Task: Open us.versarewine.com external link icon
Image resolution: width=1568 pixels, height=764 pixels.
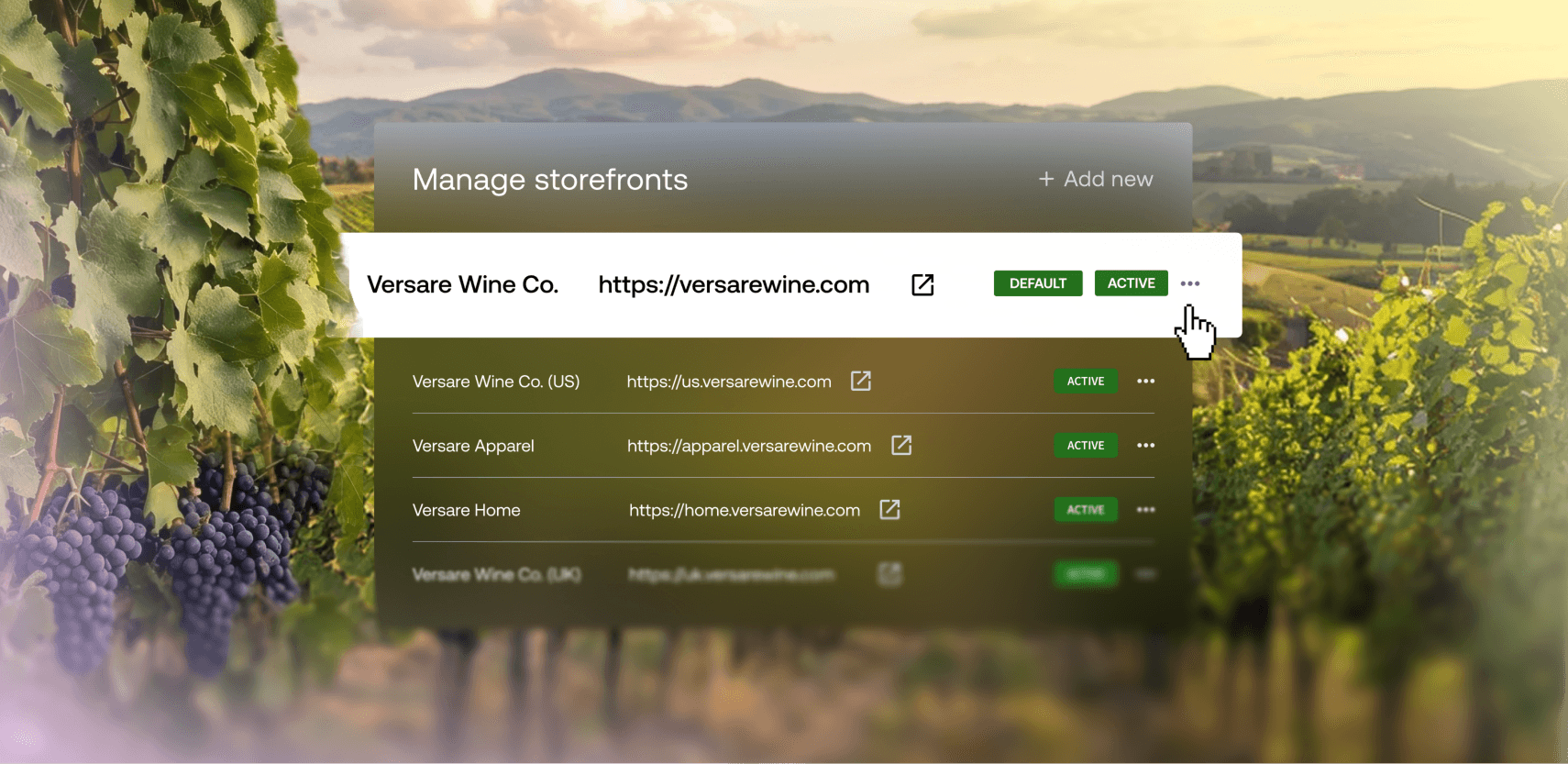Action: coord(861,381)
